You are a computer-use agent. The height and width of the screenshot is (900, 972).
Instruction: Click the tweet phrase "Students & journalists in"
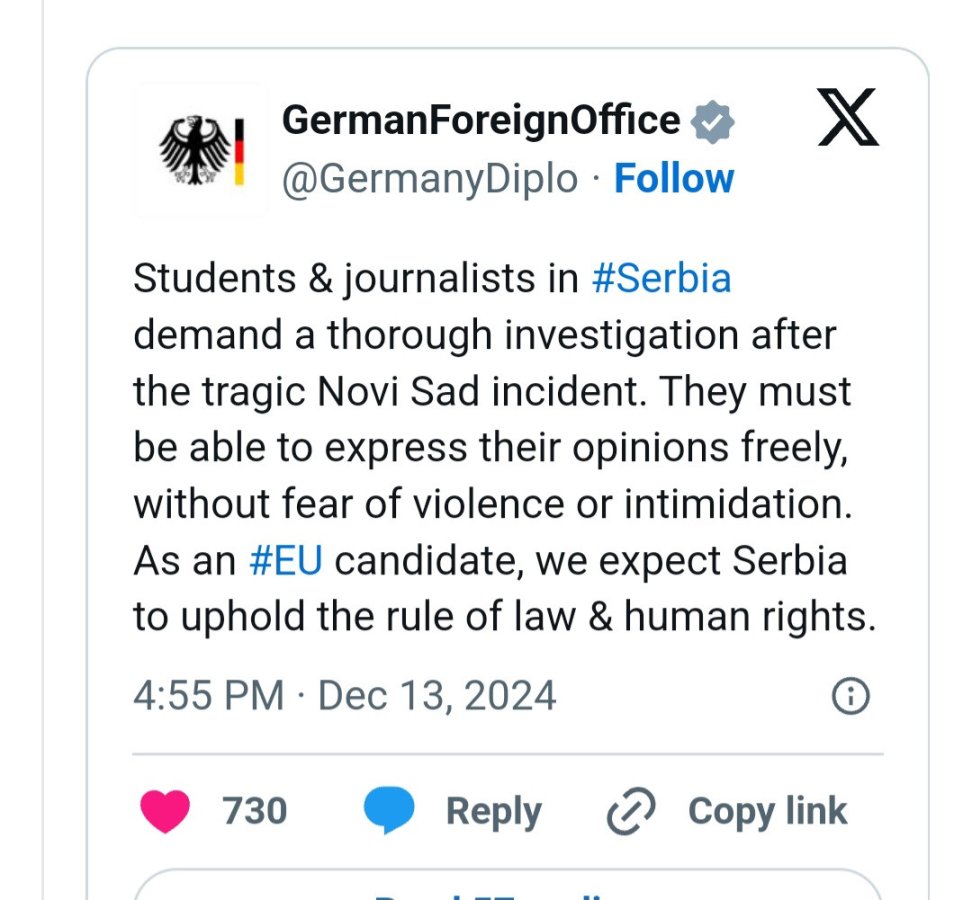click(356, 278)
